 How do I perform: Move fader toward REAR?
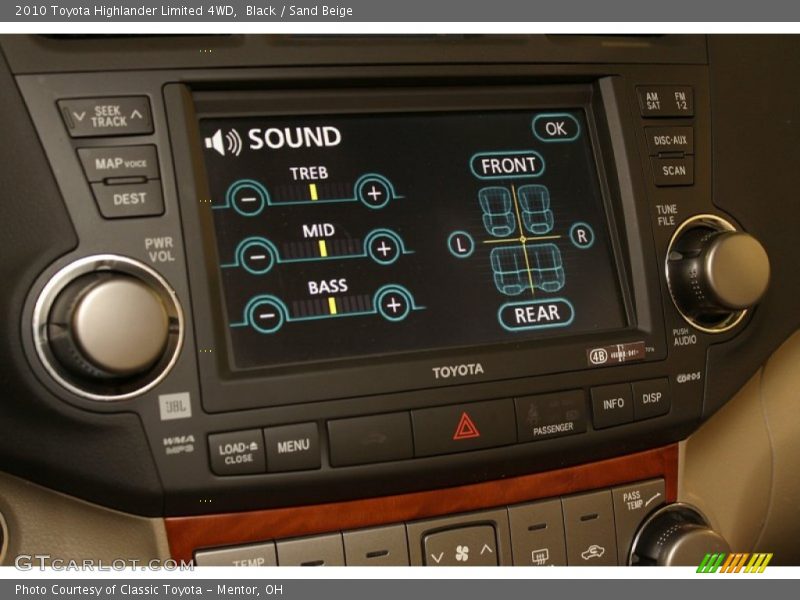(536, 314)
